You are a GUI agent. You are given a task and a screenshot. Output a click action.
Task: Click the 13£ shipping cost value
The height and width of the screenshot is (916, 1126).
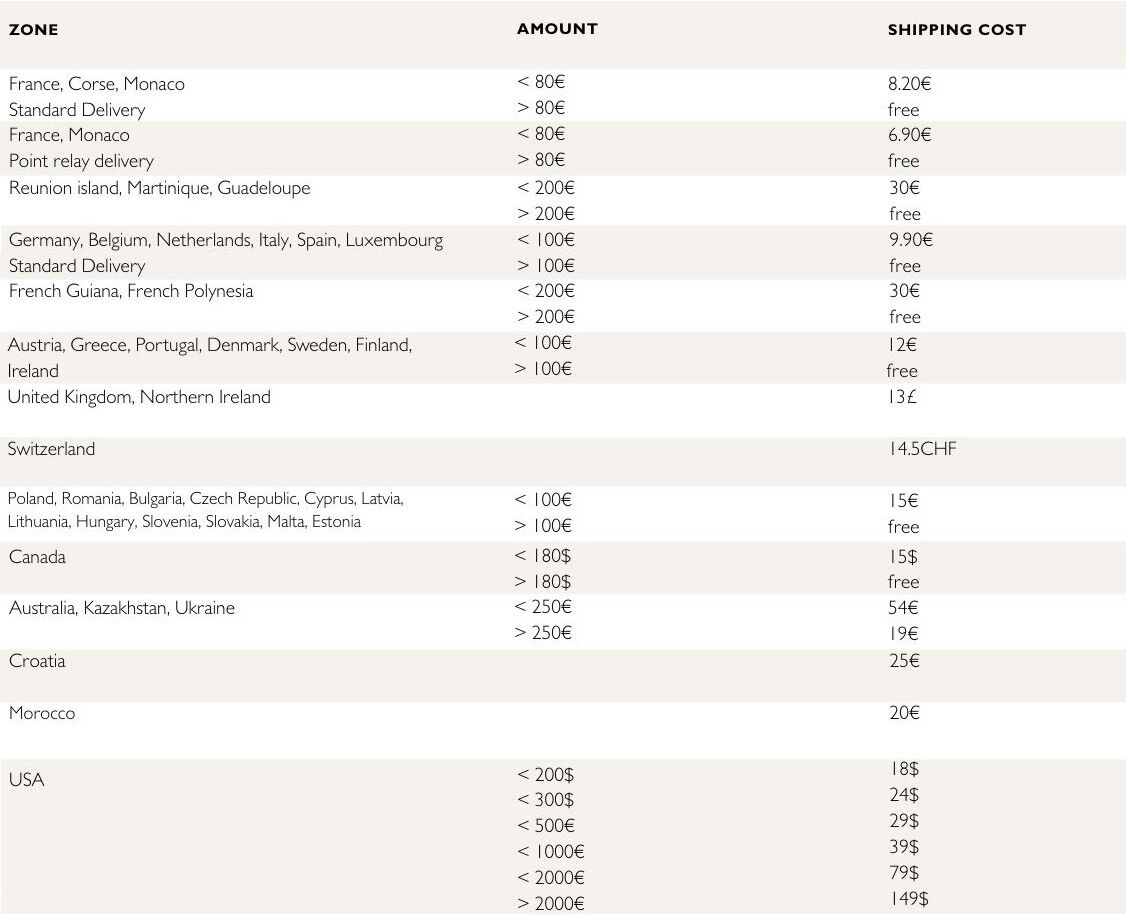(901, 397)
